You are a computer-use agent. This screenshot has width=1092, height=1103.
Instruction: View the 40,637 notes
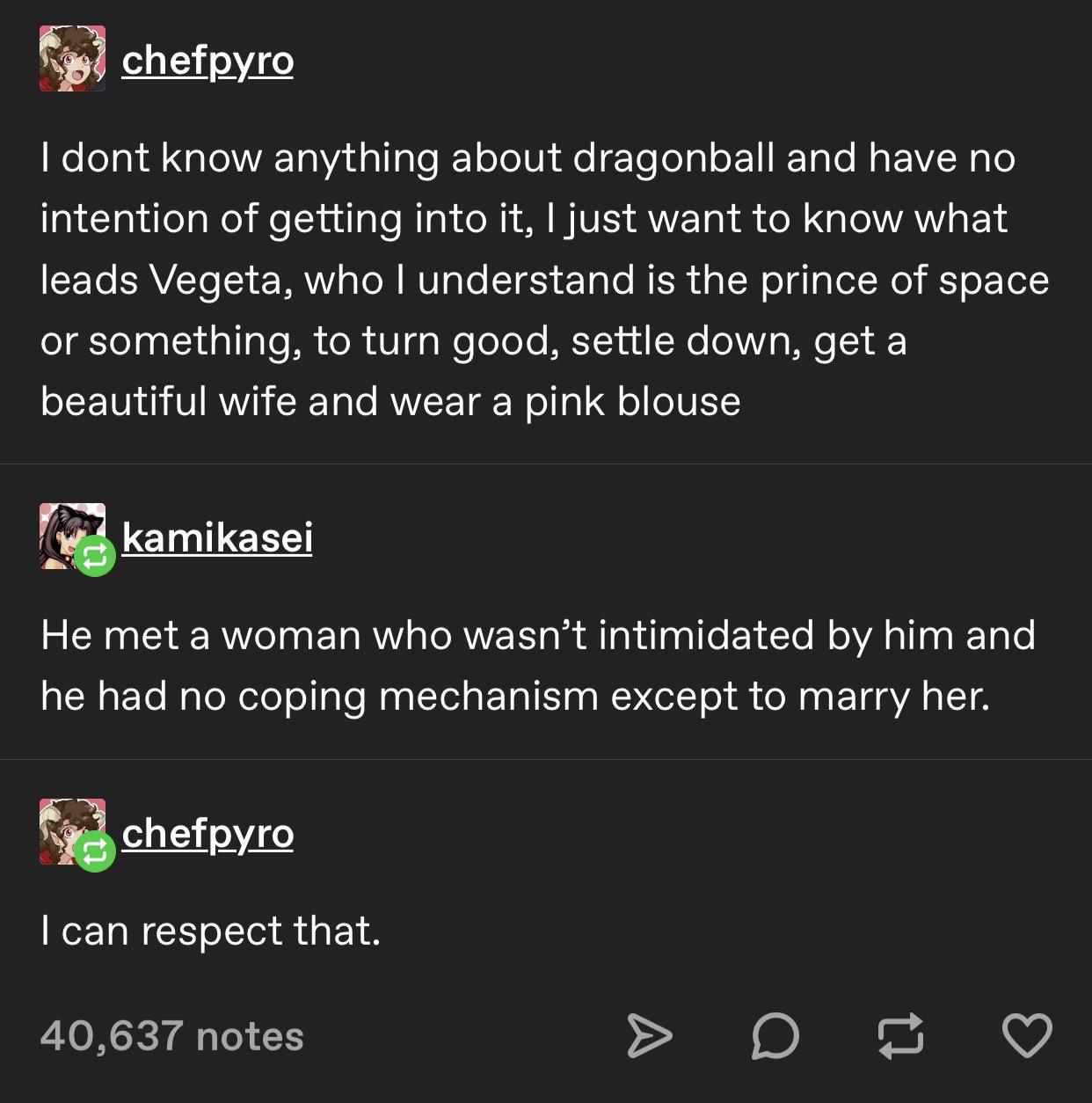pyautogui.click(x=171, y=1035)
